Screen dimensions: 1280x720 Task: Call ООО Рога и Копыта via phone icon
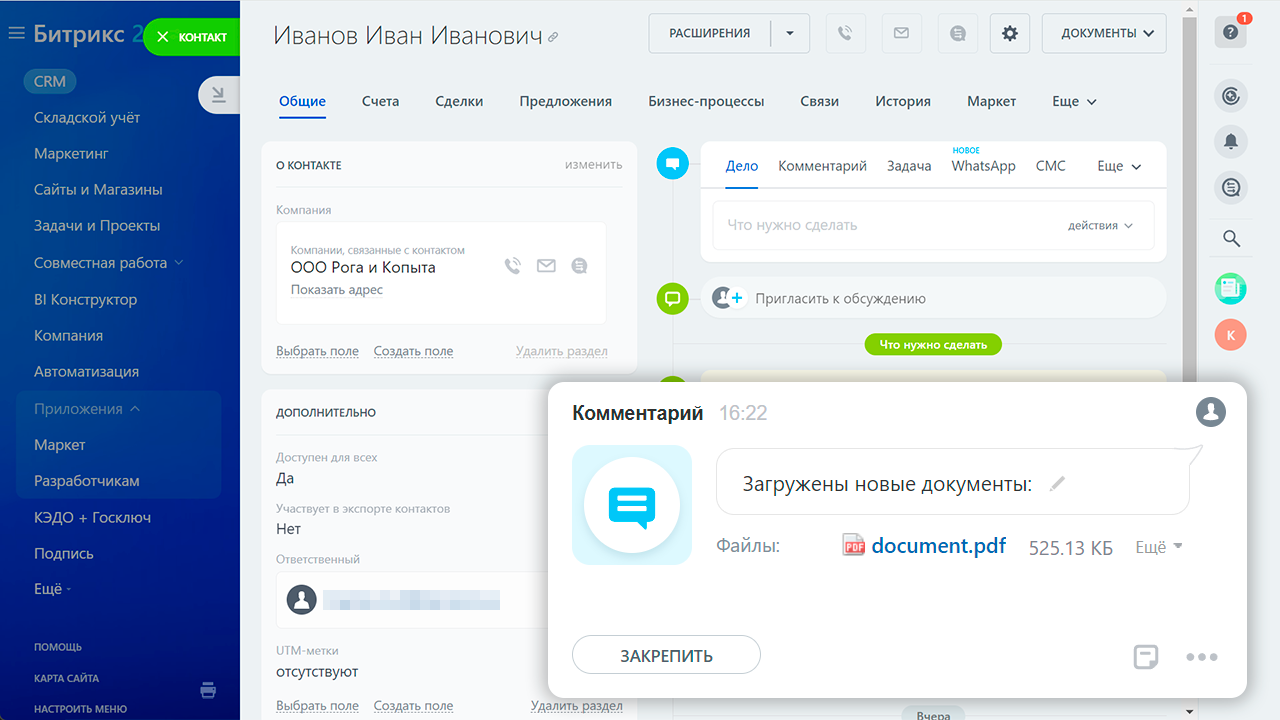pos(513,266)
